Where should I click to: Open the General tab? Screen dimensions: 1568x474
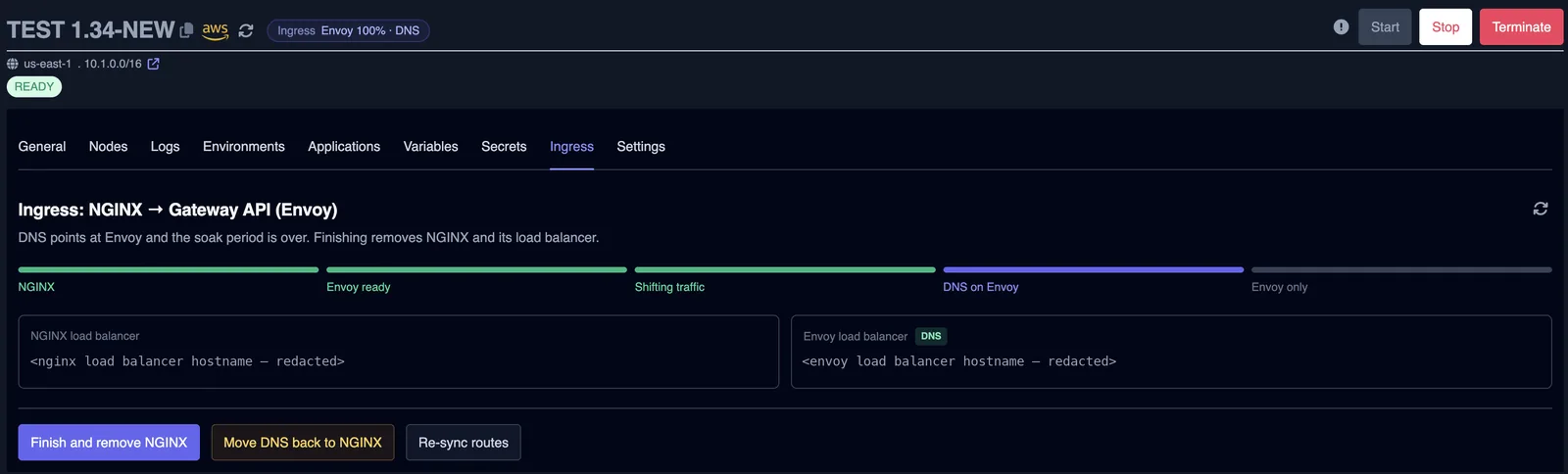click(42, 146)
